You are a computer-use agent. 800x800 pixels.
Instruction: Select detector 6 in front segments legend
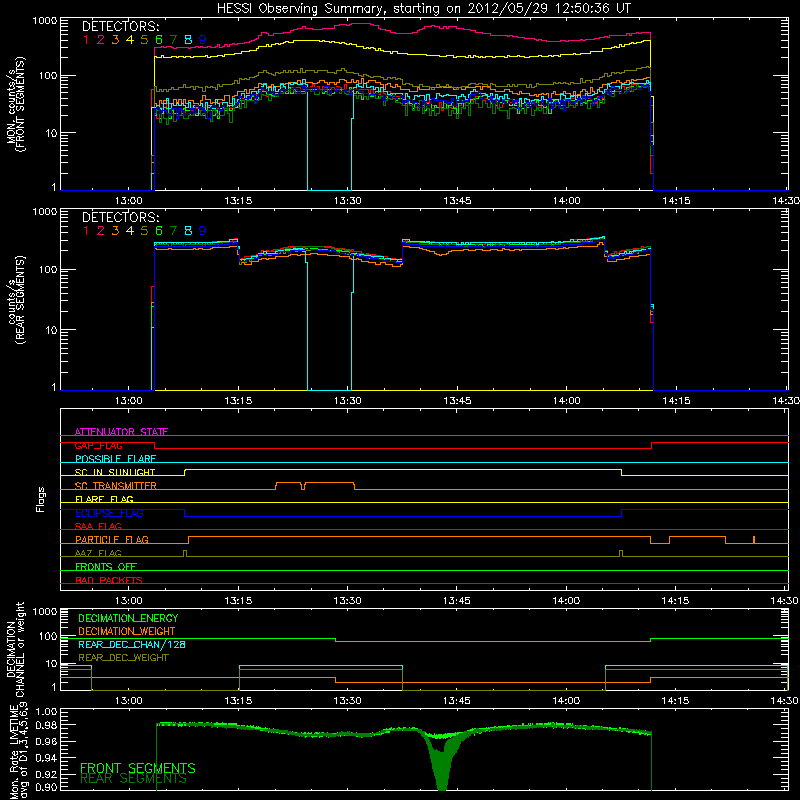tap(159, 40)
